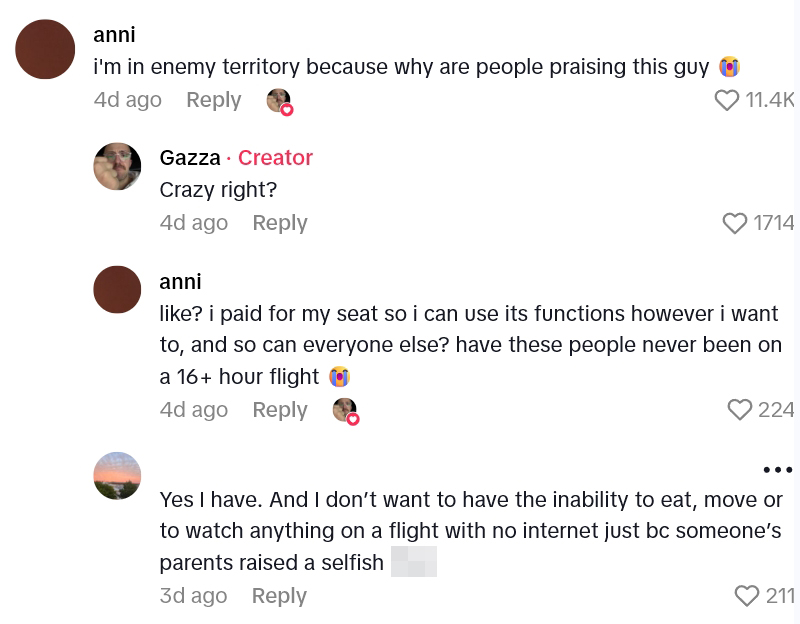The image size is (800, 624).
Task: Open Gazza's profile avatar
Action: pyautogui.click(x=117, y=166)
